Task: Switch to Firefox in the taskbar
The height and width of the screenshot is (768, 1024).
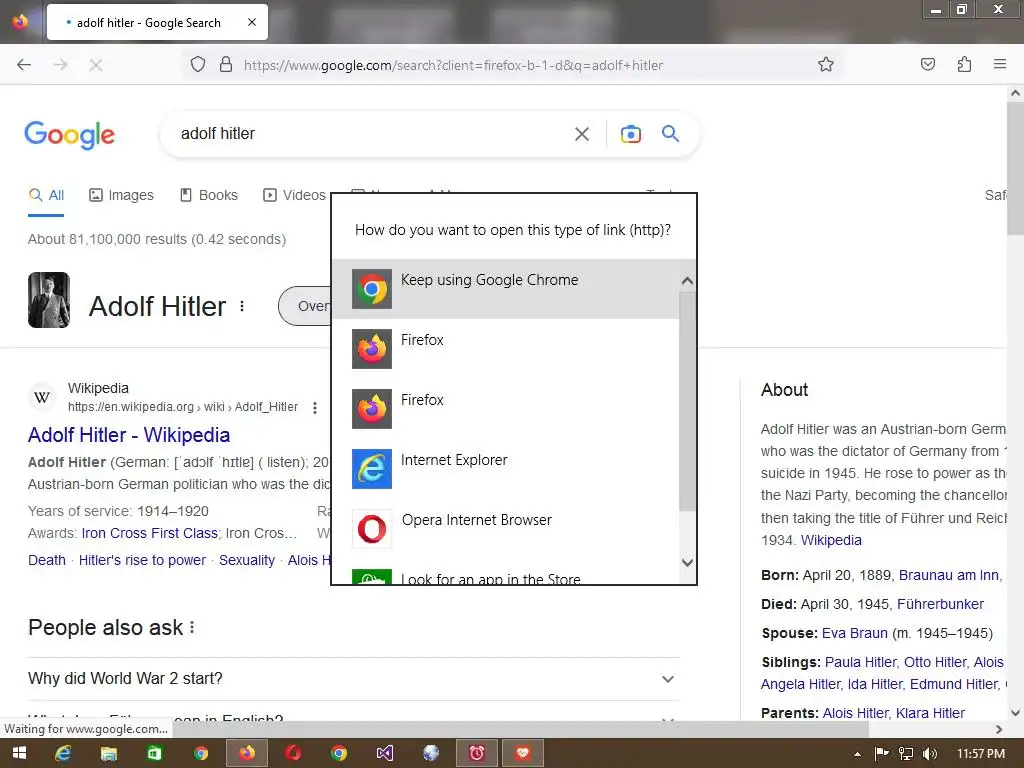Action: 247,753
